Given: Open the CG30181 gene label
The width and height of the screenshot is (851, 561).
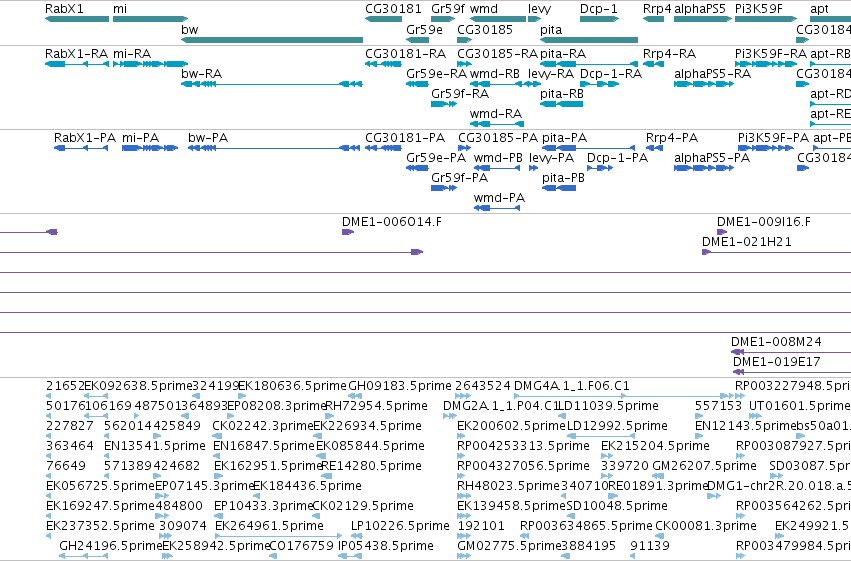Looking at the screenshot, I should (393, 9).
